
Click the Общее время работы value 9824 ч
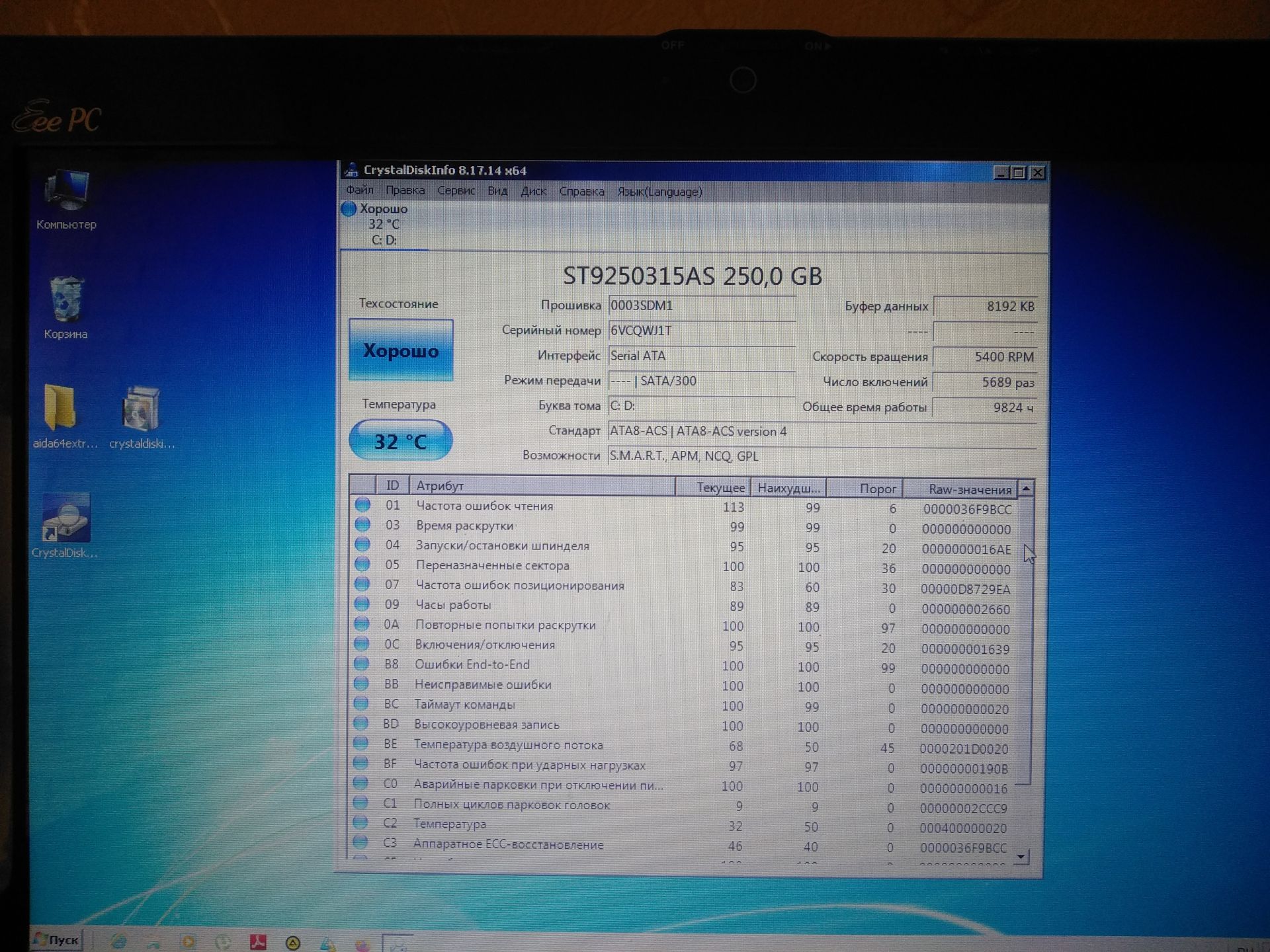point(985,407)
